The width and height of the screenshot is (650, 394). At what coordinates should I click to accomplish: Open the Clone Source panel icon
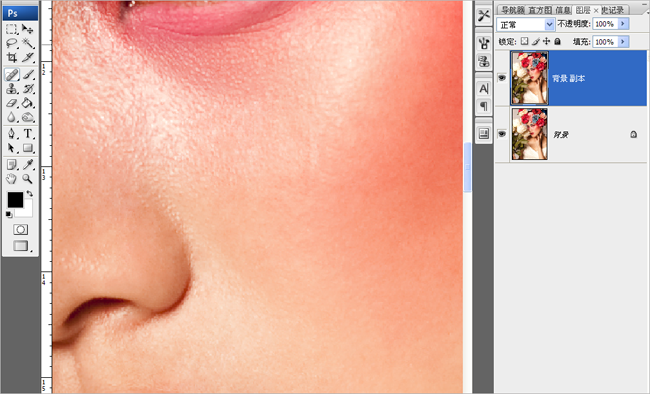coord(483,61)
